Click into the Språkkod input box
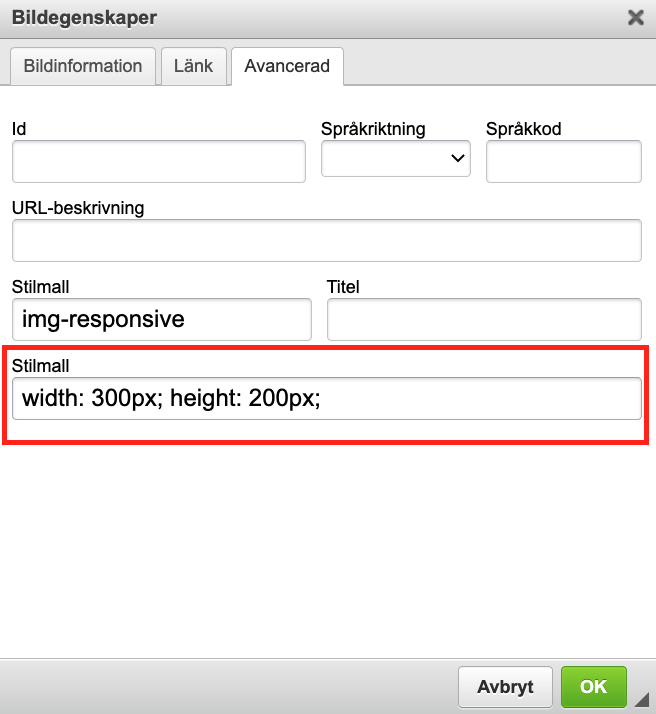 (563, 161)
